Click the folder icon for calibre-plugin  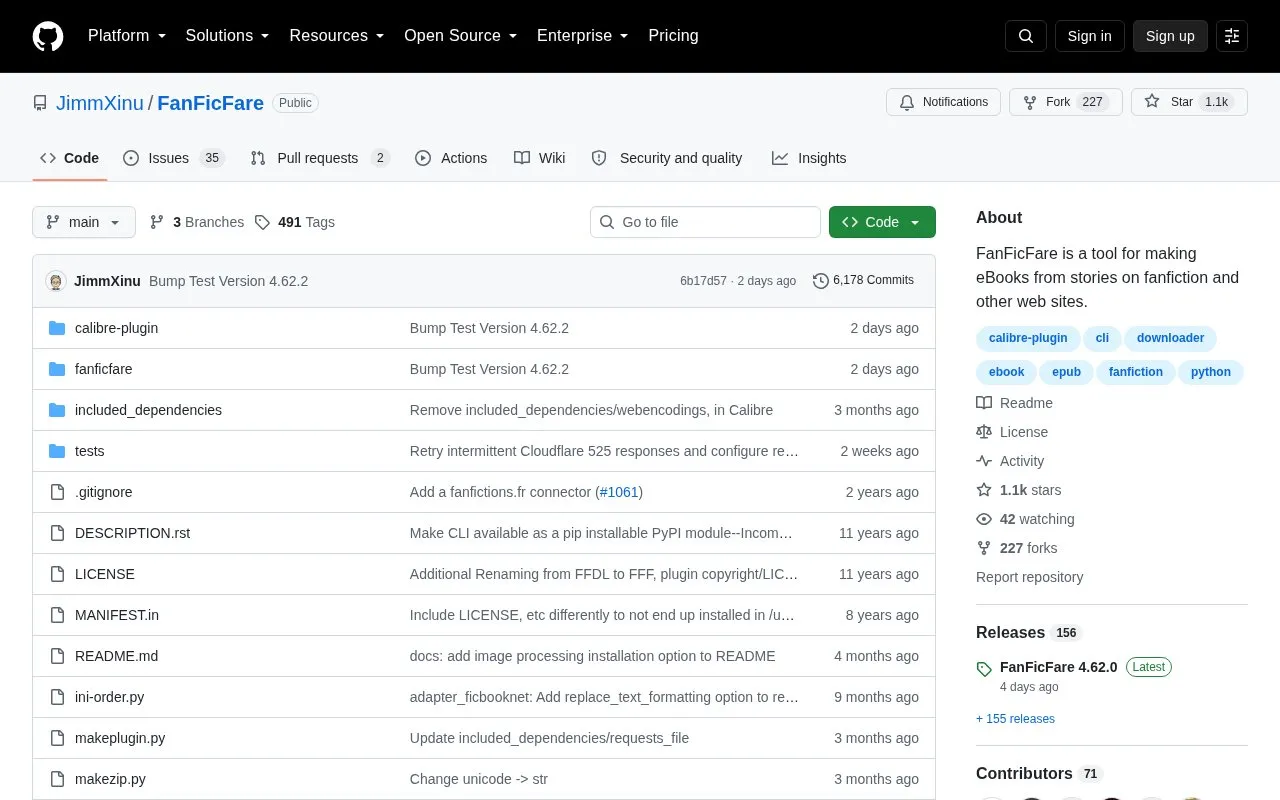(57, 328)
